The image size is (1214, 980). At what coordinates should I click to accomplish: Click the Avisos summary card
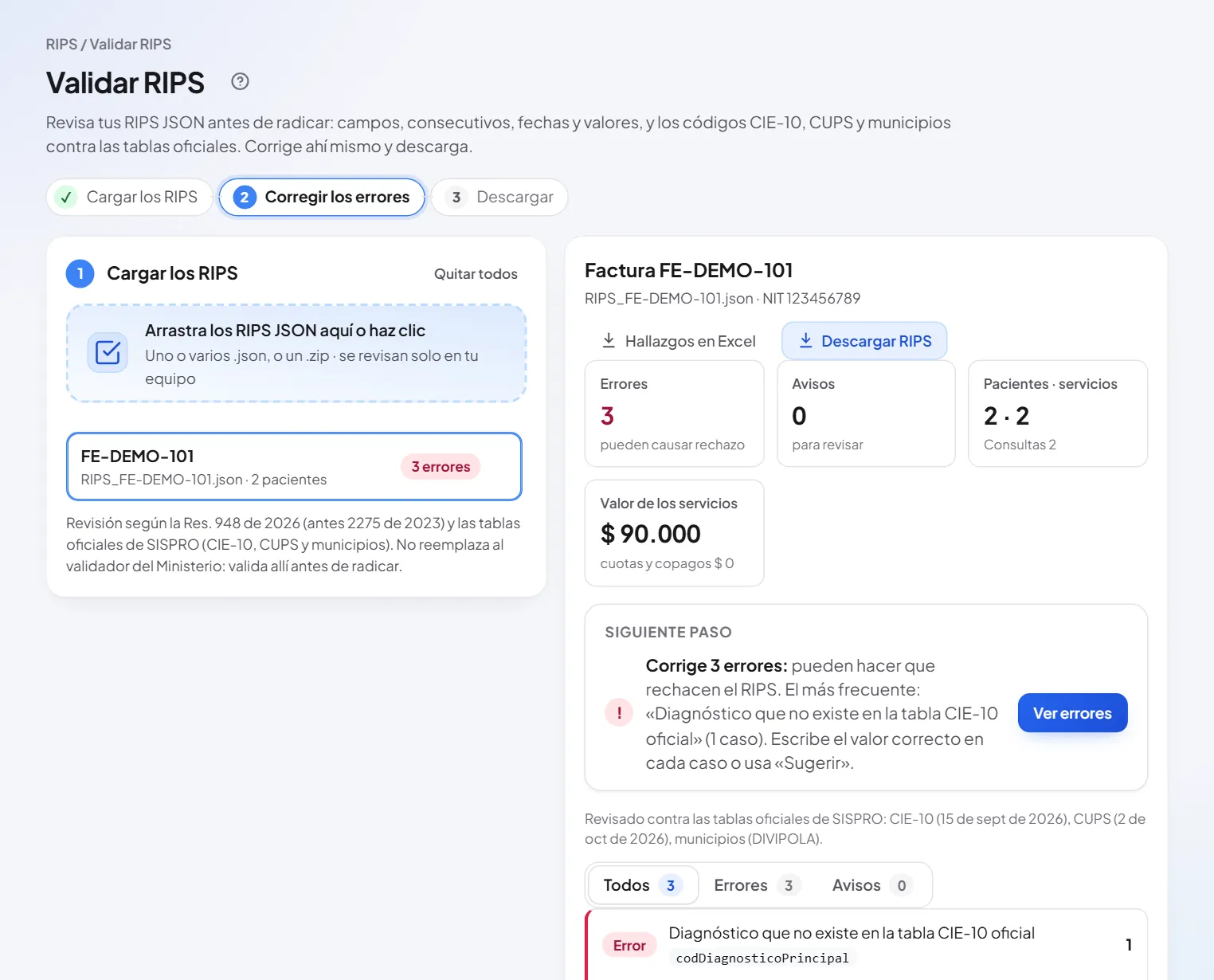pos(866,414)
